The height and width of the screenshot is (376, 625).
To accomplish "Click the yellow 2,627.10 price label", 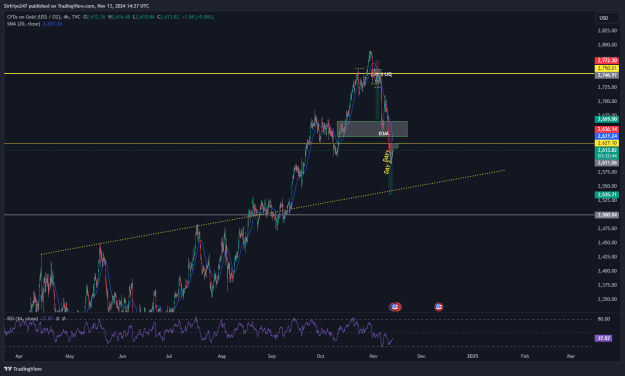I will tap(607, 143).
